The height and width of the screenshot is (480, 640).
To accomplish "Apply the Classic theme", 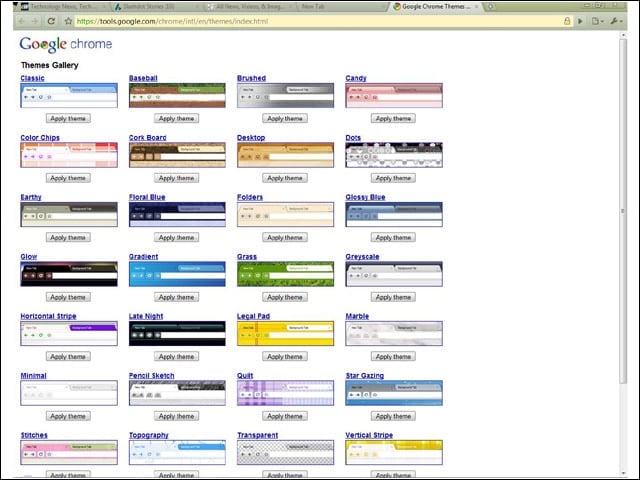I will (x=68, y=118).
